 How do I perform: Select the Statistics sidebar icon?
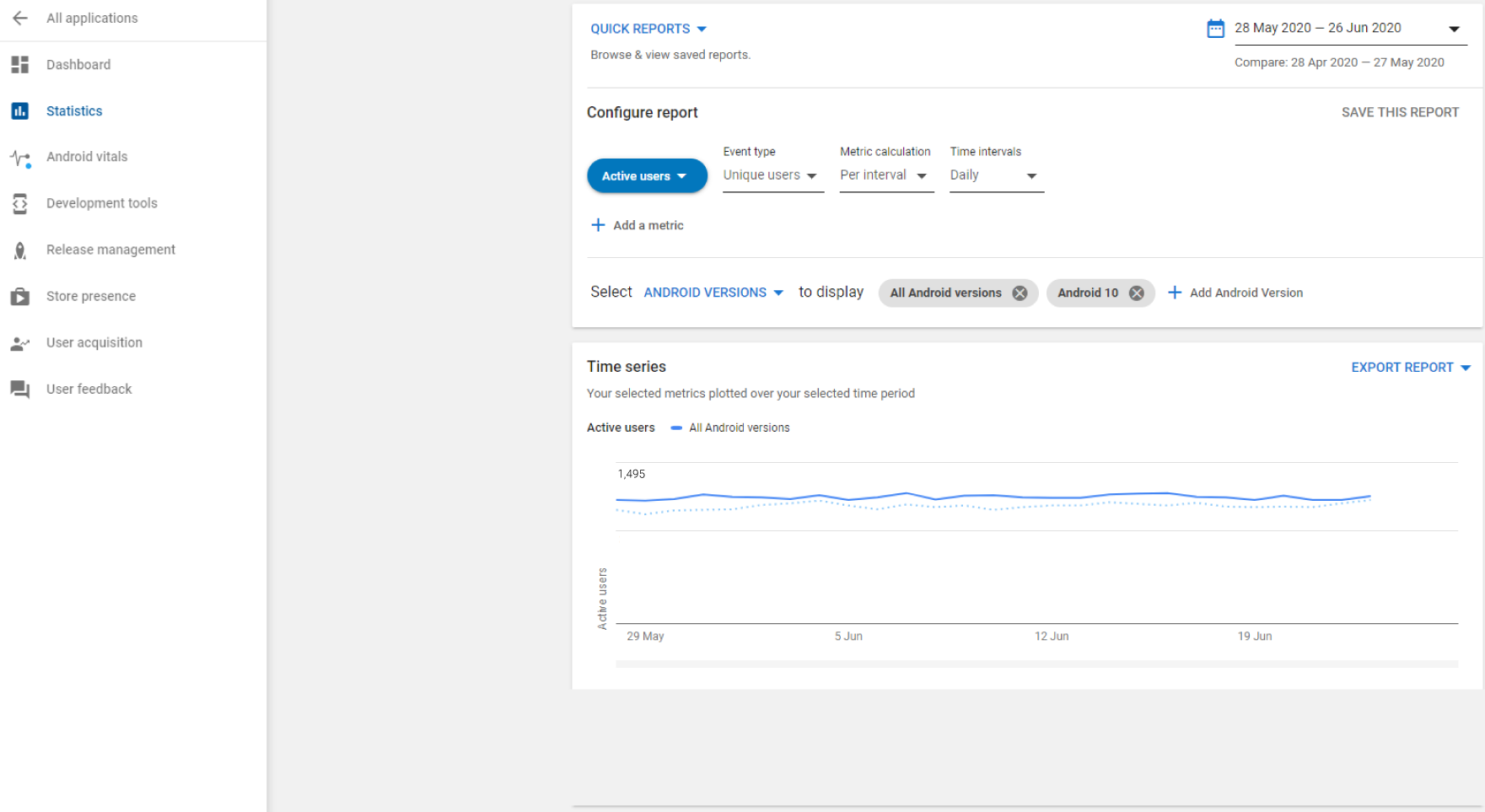coord(19,110)
